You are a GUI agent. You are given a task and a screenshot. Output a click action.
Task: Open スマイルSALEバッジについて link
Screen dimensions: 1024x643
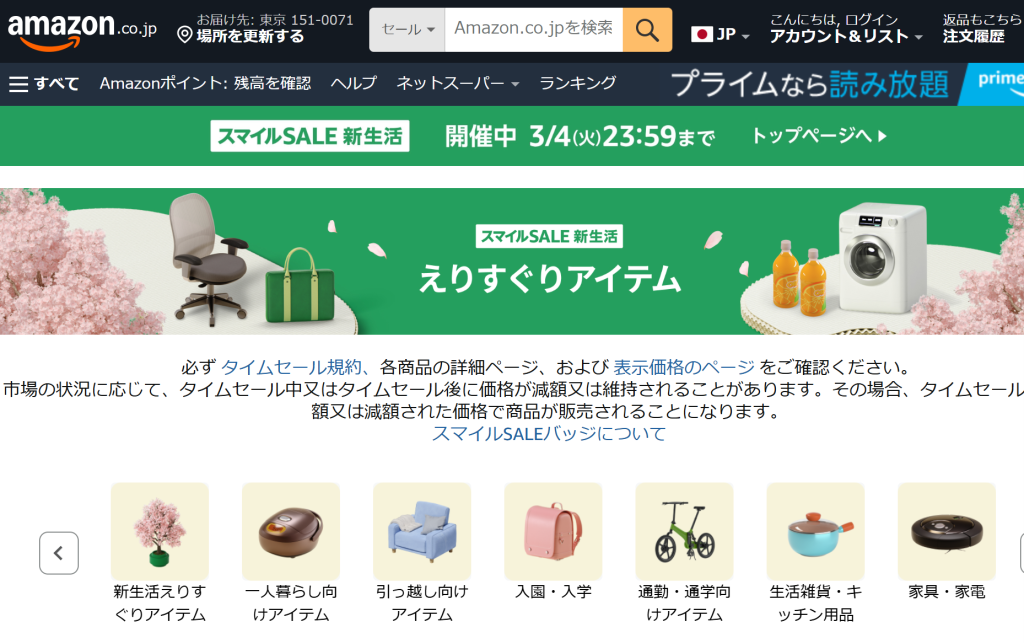pyautogui.click(x=549, y=433)
